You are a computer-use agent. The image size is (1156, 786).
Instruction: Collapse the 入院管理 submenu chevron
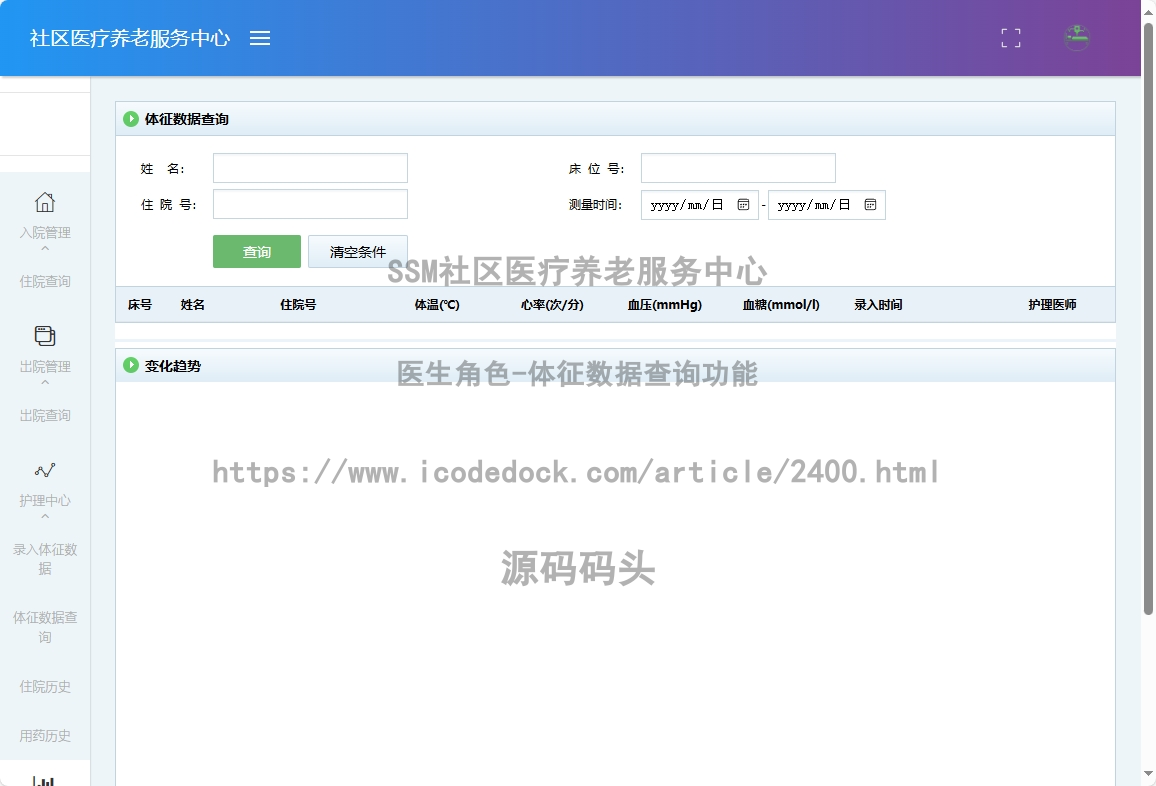pyautogui.click(x=45, y=249)
